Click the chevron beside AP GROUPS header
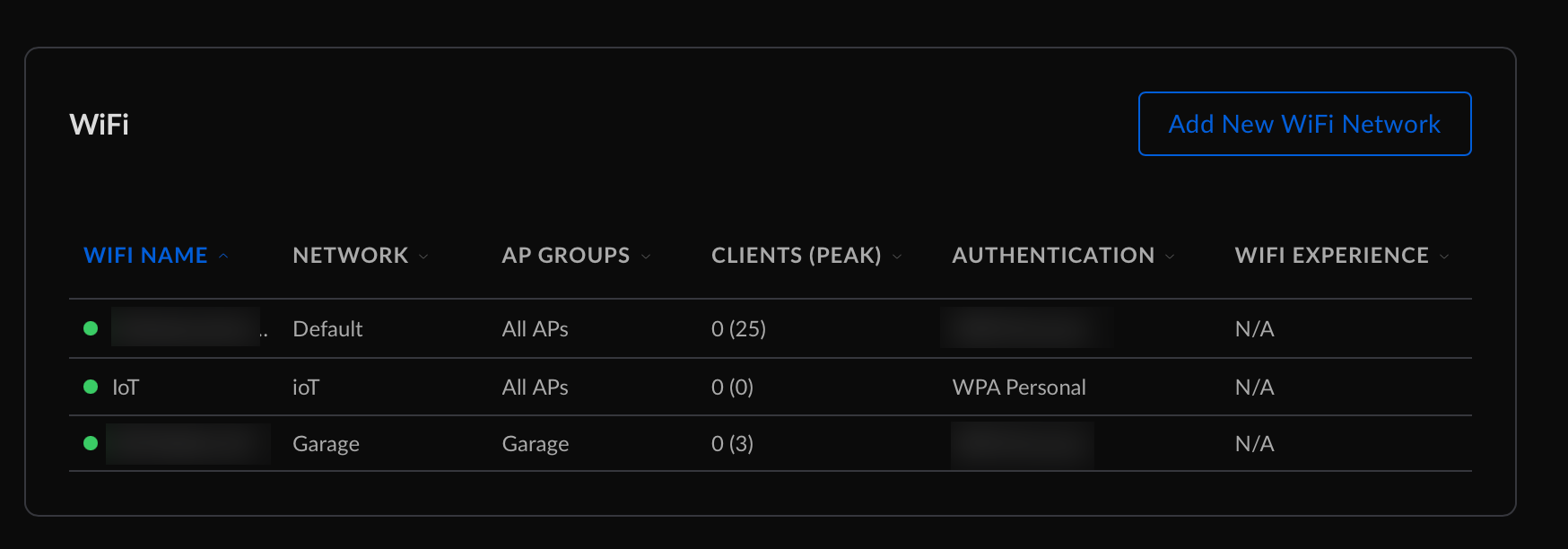The image size is (1568, 549). point(647,257)
